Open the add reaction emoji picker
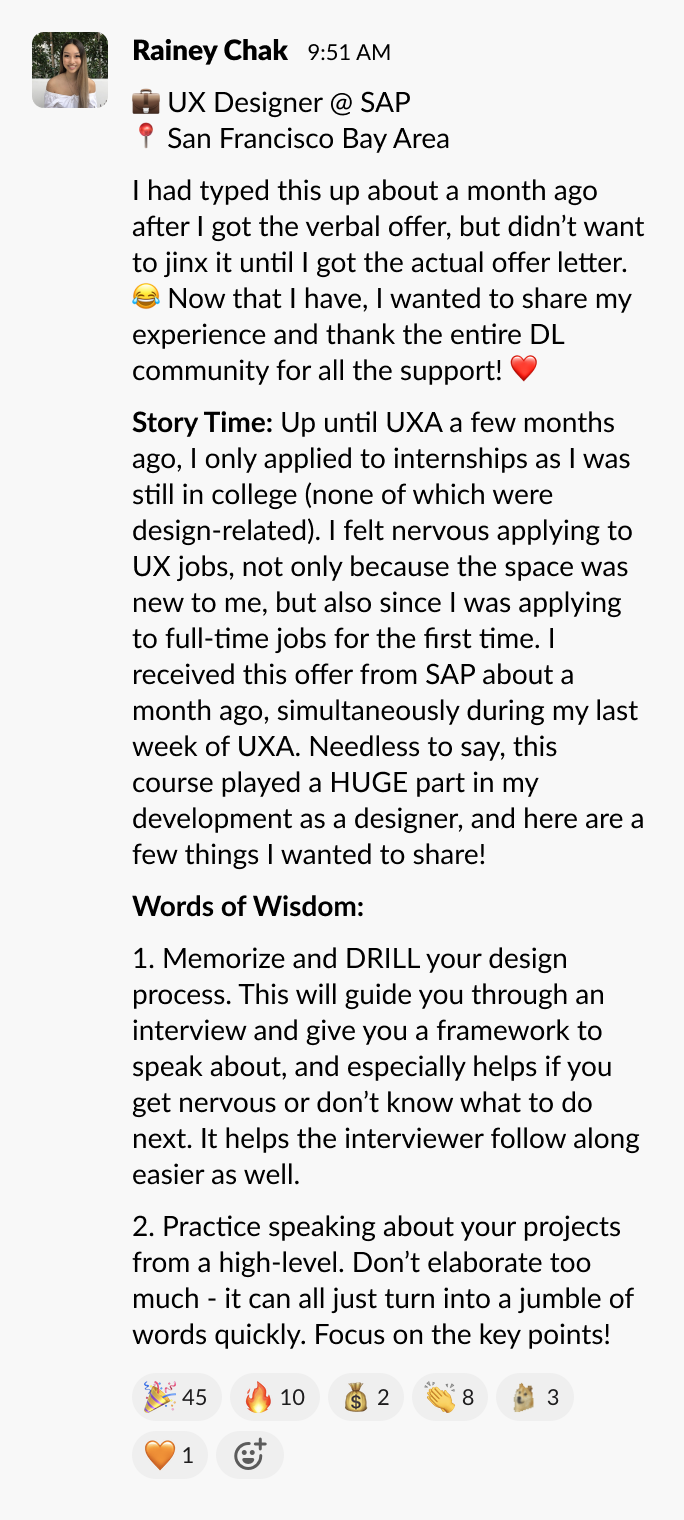This screenshot has width=684, height=1520. click(x=249, y=1455)
